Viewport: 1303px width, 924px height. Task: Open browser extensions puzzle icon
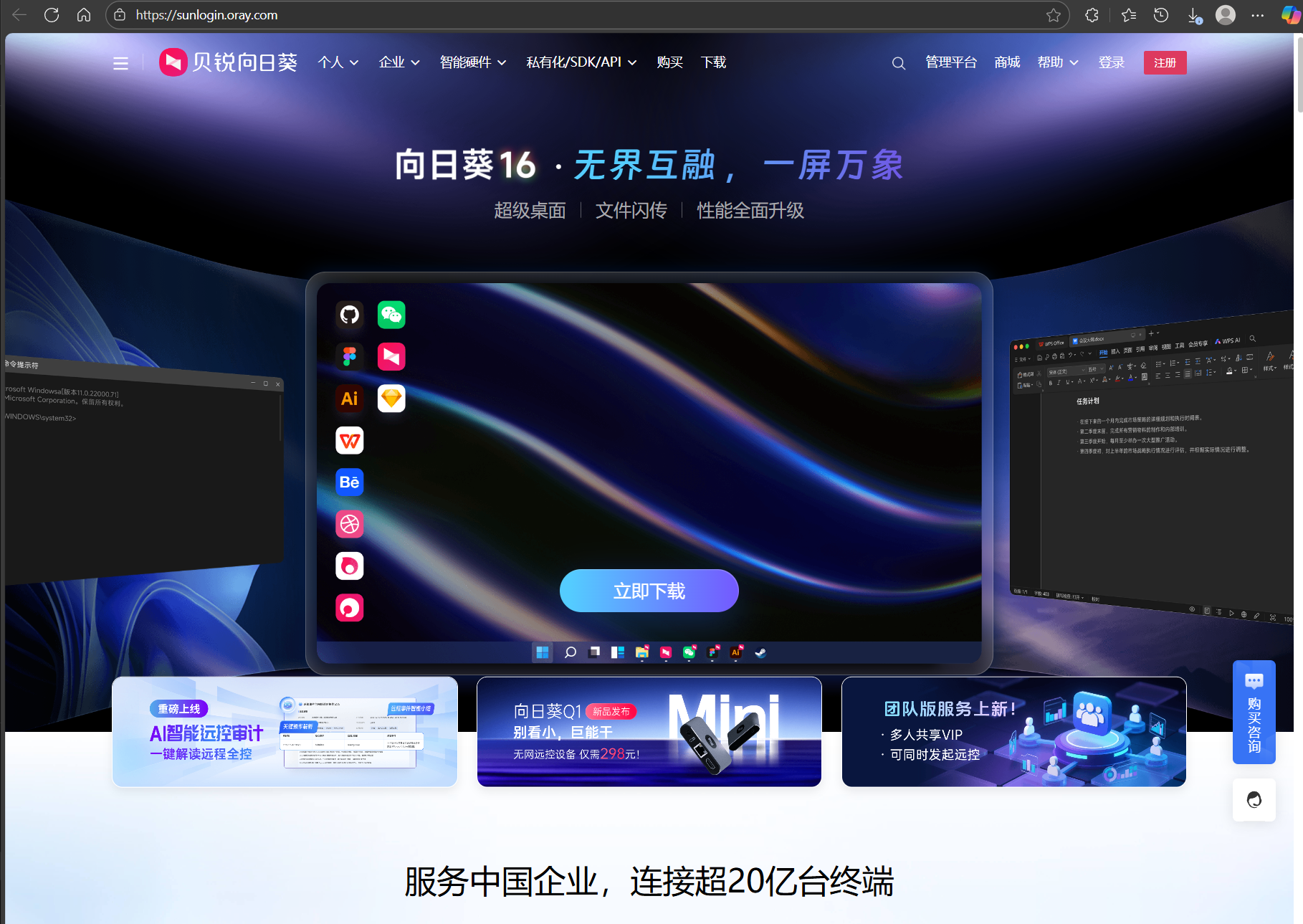tap(1092, 15)
